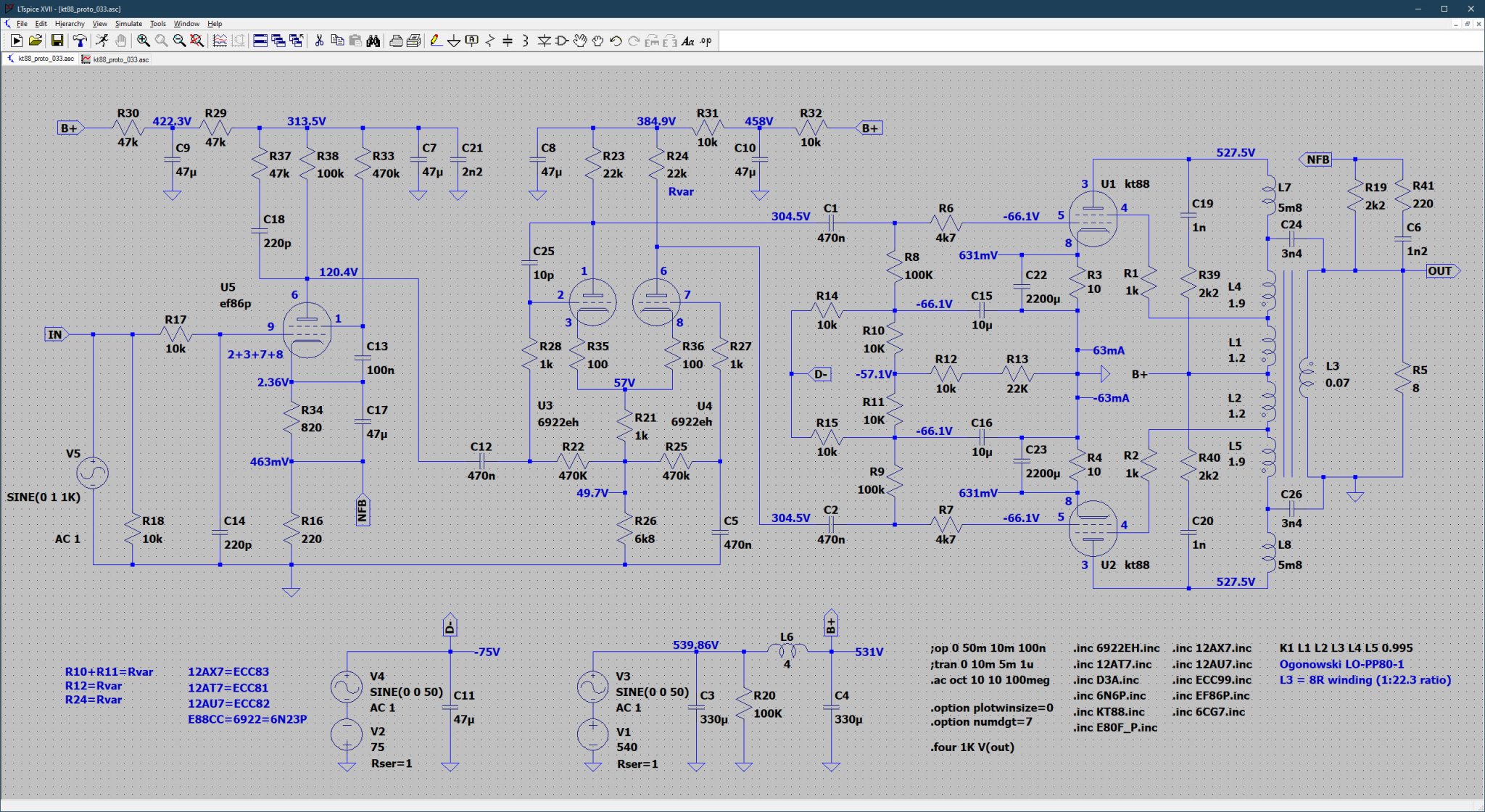
Task: Click the Undo arrow icon
Action: (616, 41)
